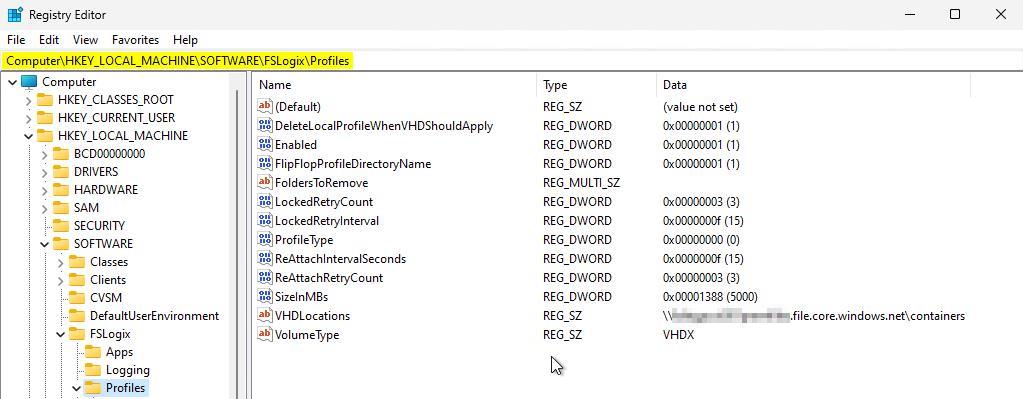Click LockedRetryInterval DWORD icon

[x=265, y=220]
